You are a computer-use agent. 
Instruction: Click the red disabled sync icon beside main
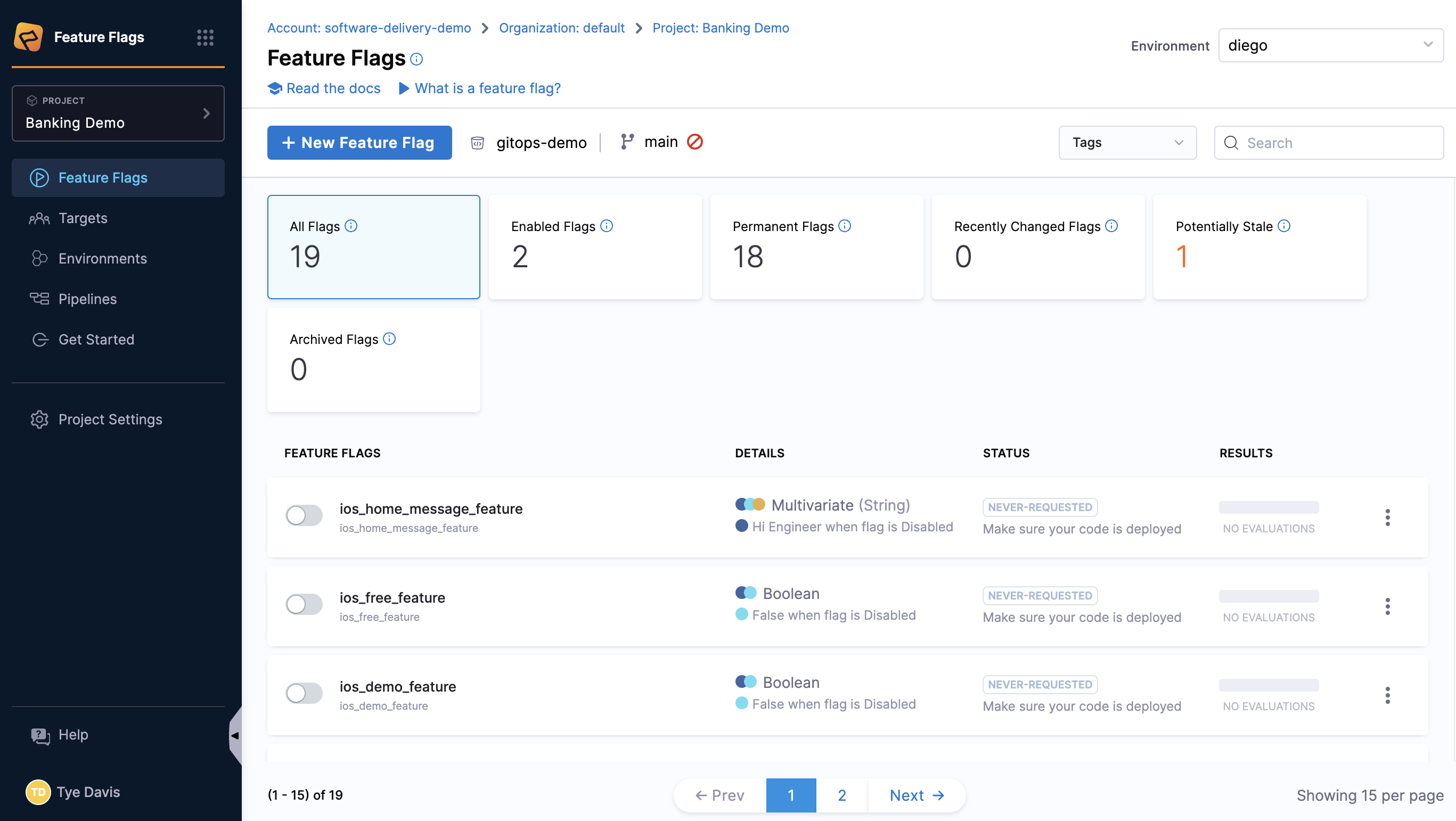tap(694, 142)
